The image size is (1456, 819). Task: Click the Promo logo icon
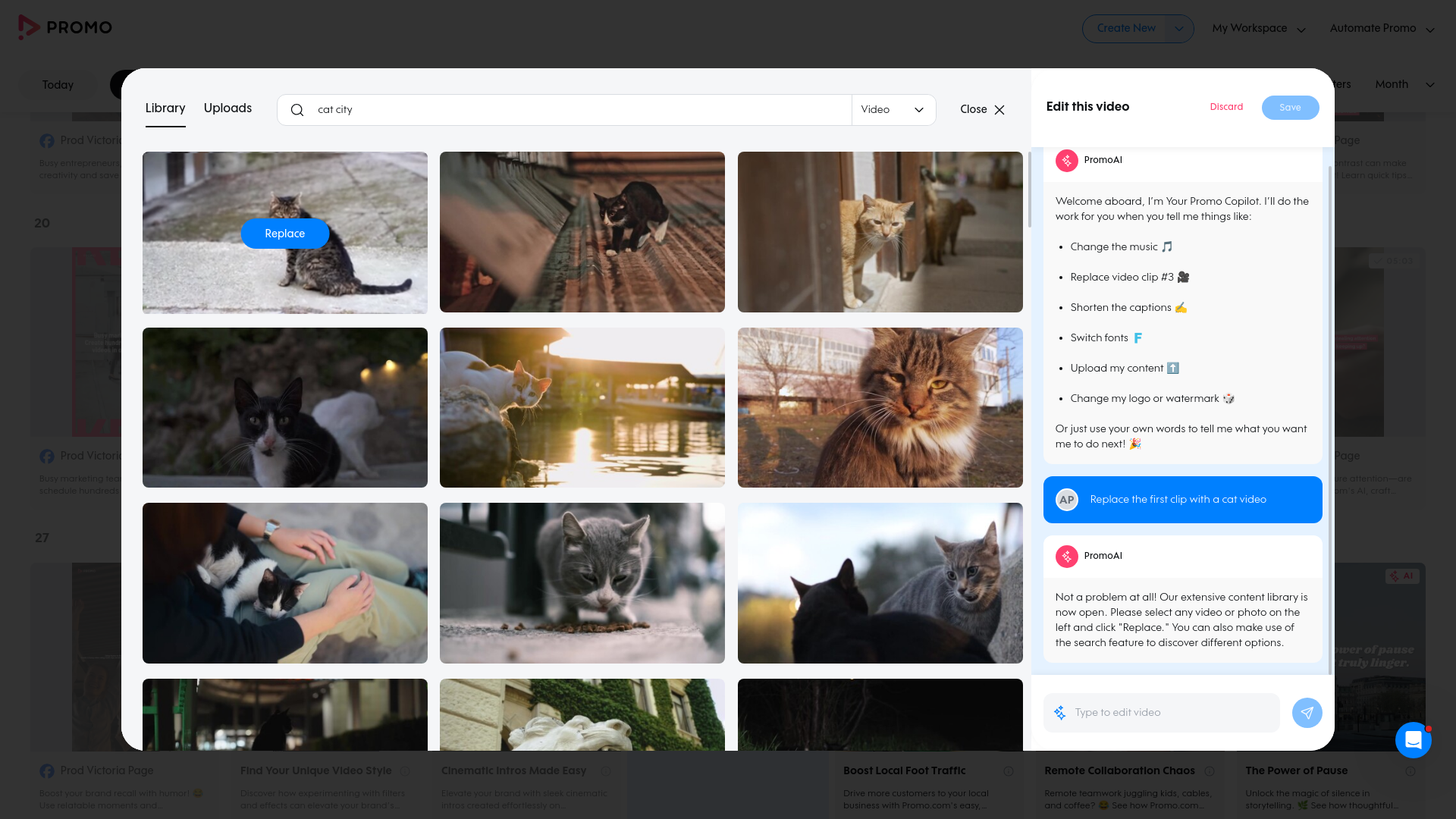(29, 27)
